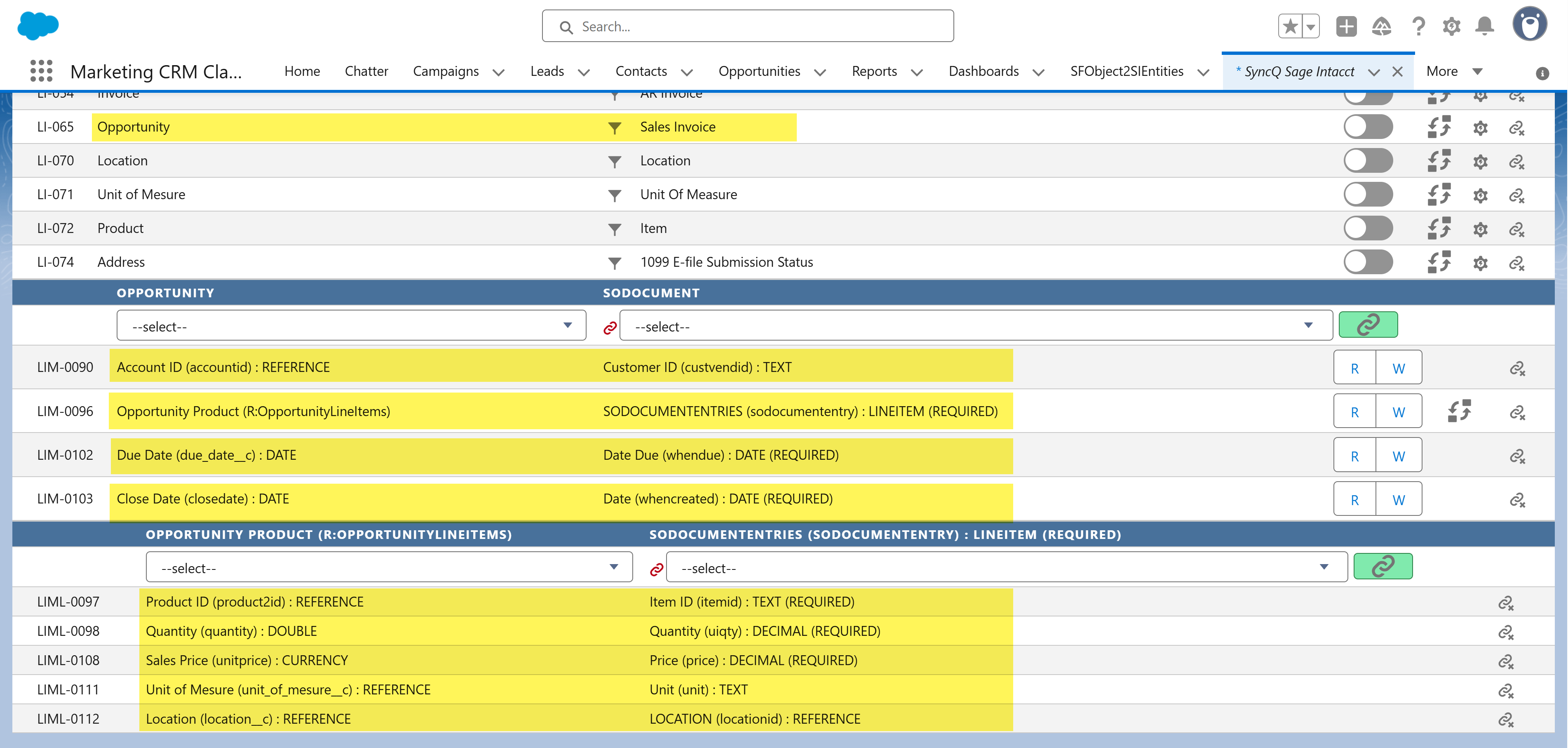Click the filter icon for LI-070 Location
1568x748 pixels.
coord(615,161)
